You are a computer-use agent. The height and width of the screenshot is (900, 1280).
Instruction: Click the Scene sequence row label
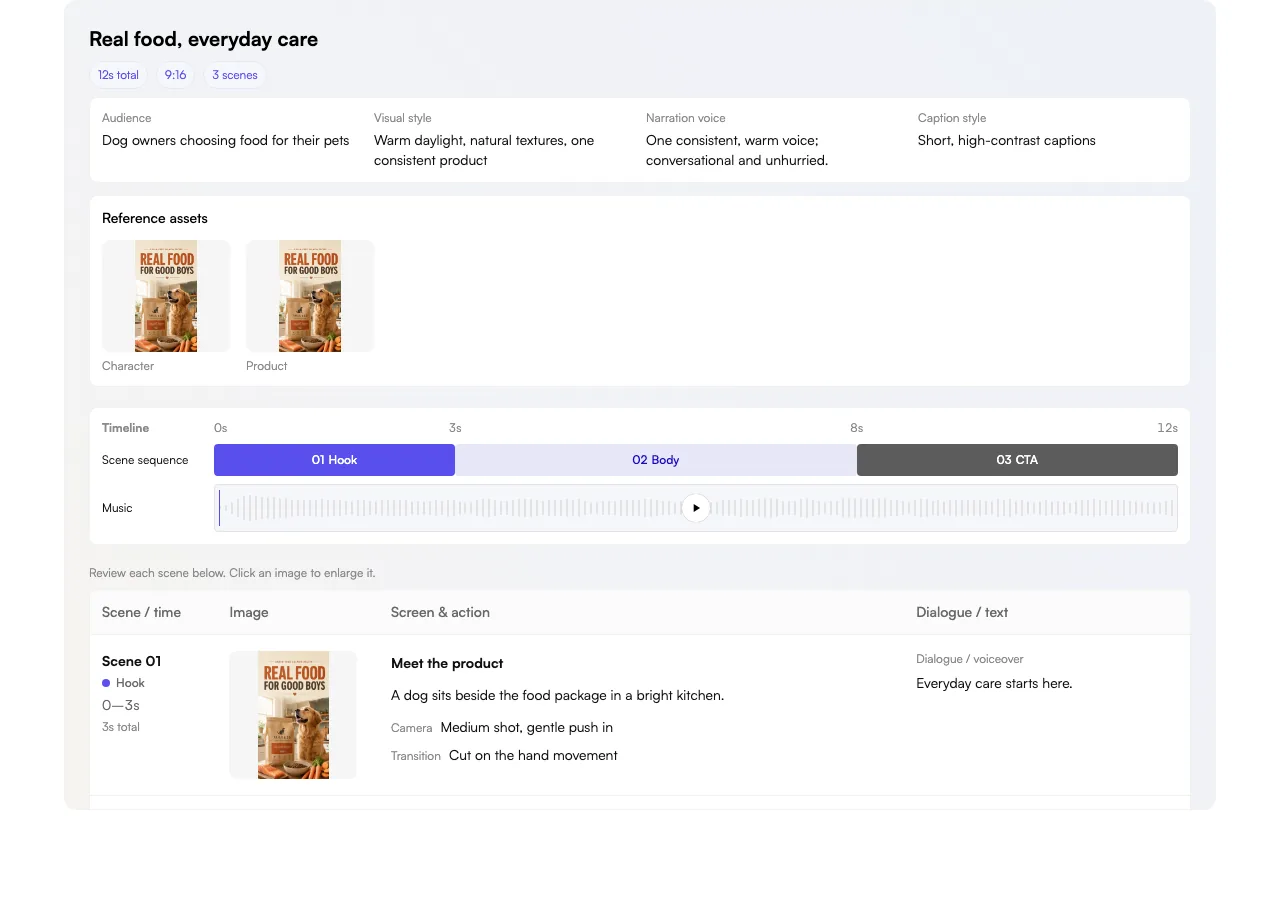(145, 460)
